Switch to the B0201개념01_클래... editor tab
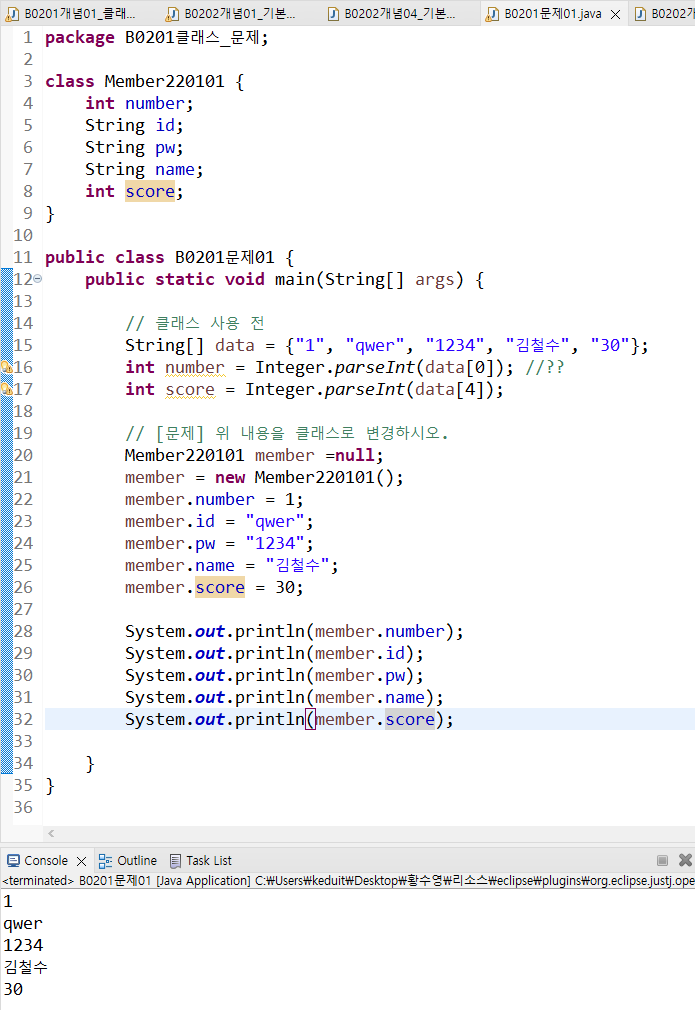The image size is (695, 1010). point(71,14)
